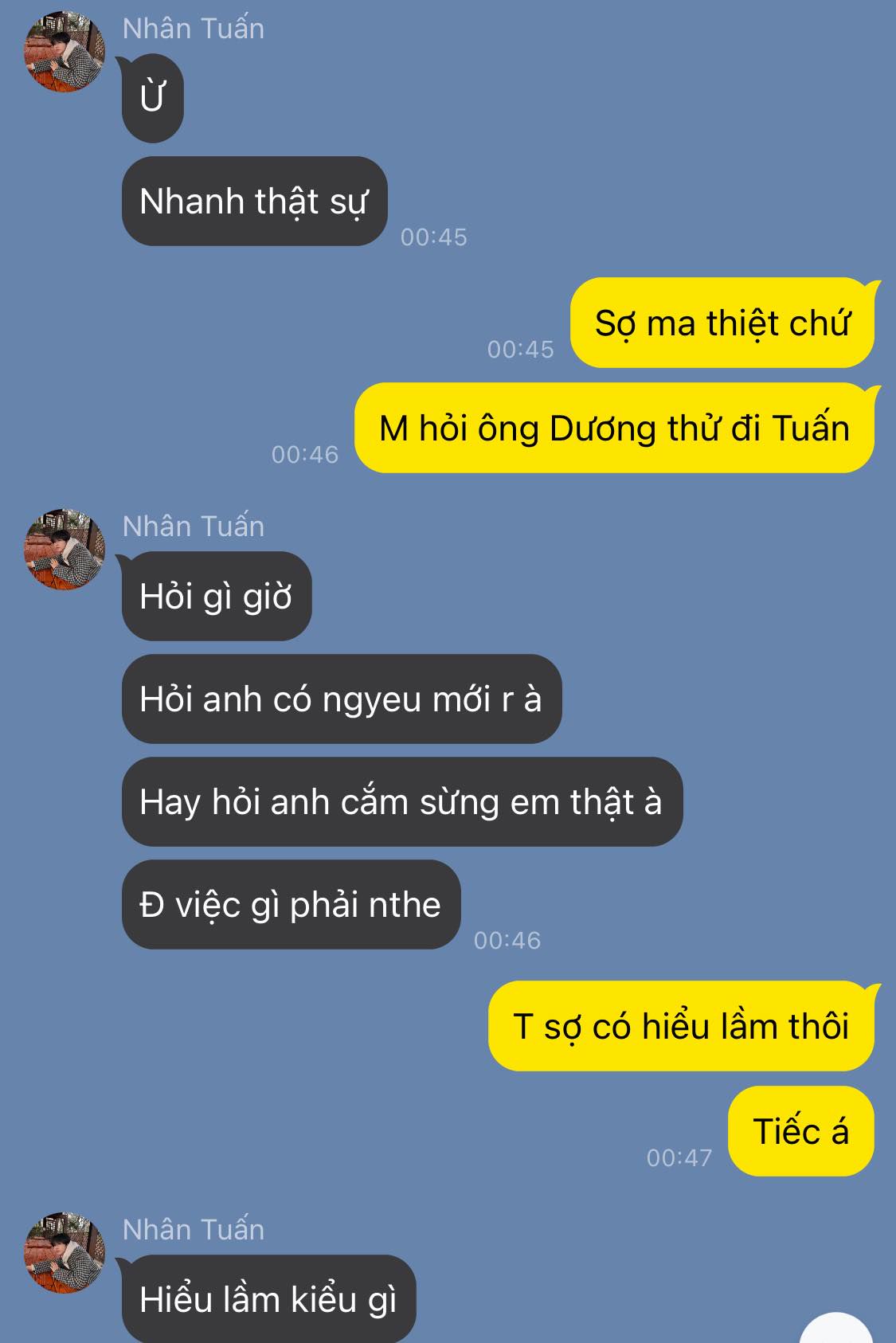Screen dimensions: 896x1343
Task: Tap the Nhân Tuấn name above "Hỏi gì giờ"
Action: 194,527
